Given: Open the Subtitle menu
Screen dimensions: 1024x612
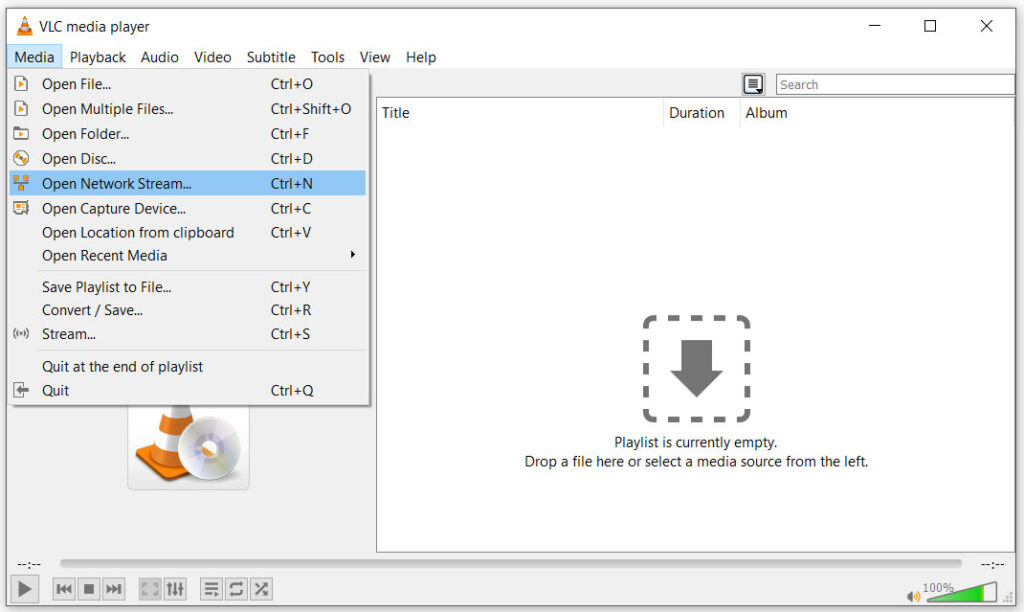Looking at the screenshot, I should [x=271, y=57].
